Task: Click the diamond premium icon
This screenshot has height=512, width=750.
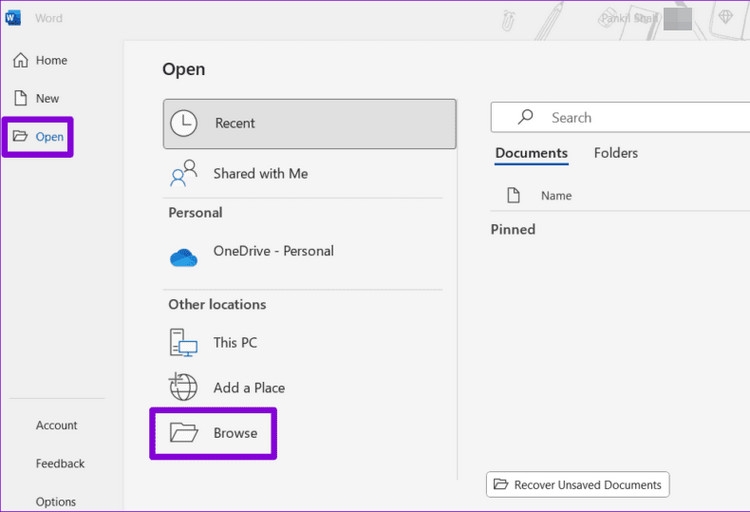Action: [726, 17]
